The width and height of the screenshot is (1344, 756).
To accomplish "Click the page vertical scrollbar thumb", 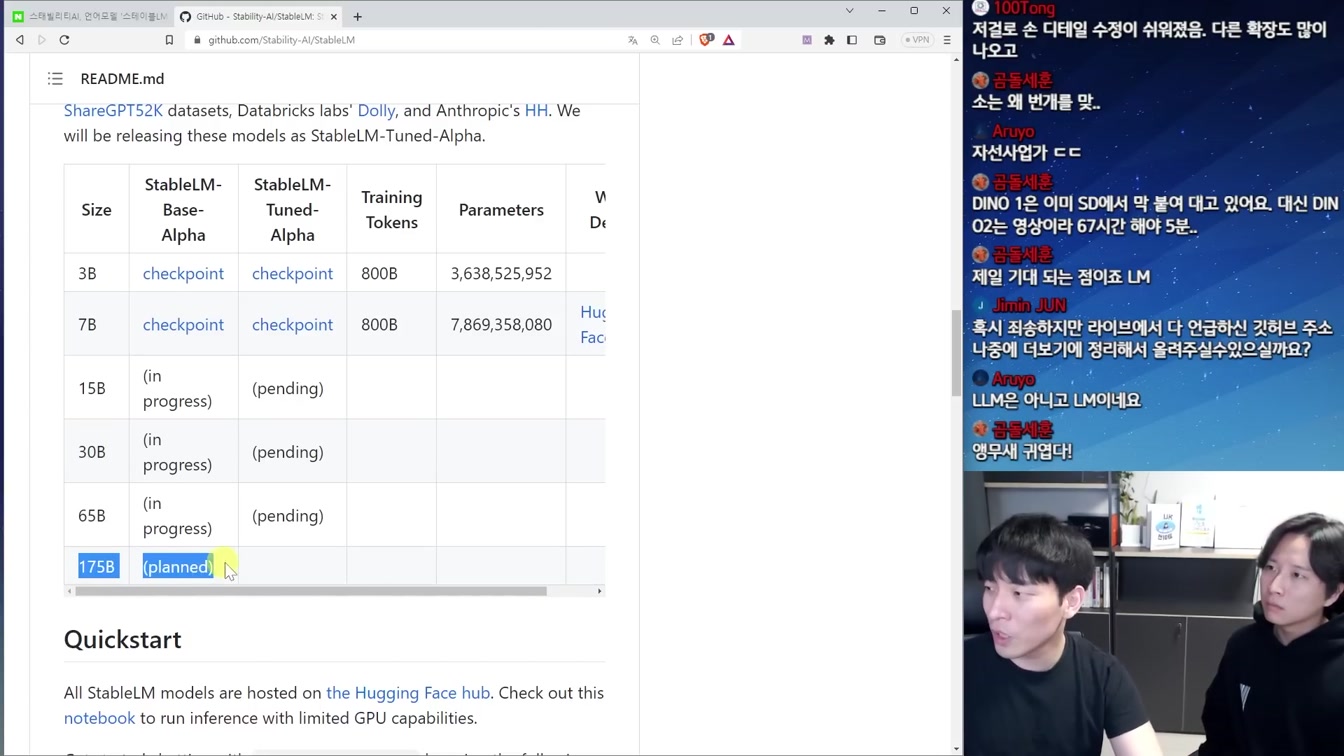I will [956, 352].
